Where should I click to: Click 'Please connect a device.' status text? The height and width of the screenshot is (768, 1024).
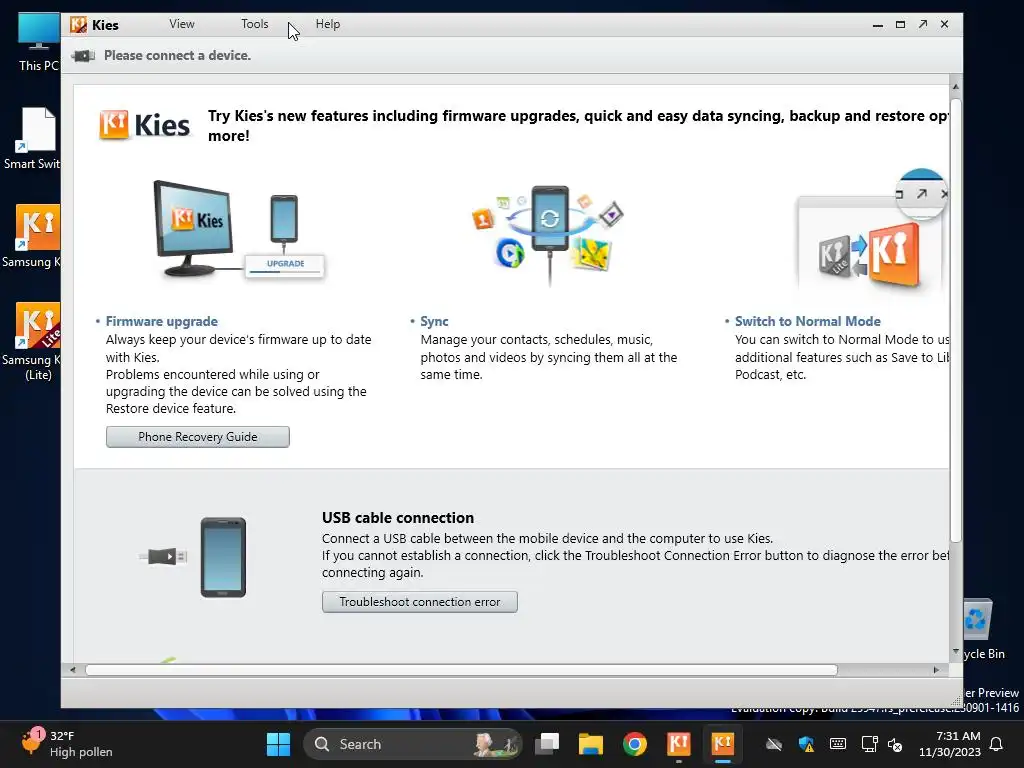[x=177, y=56]
